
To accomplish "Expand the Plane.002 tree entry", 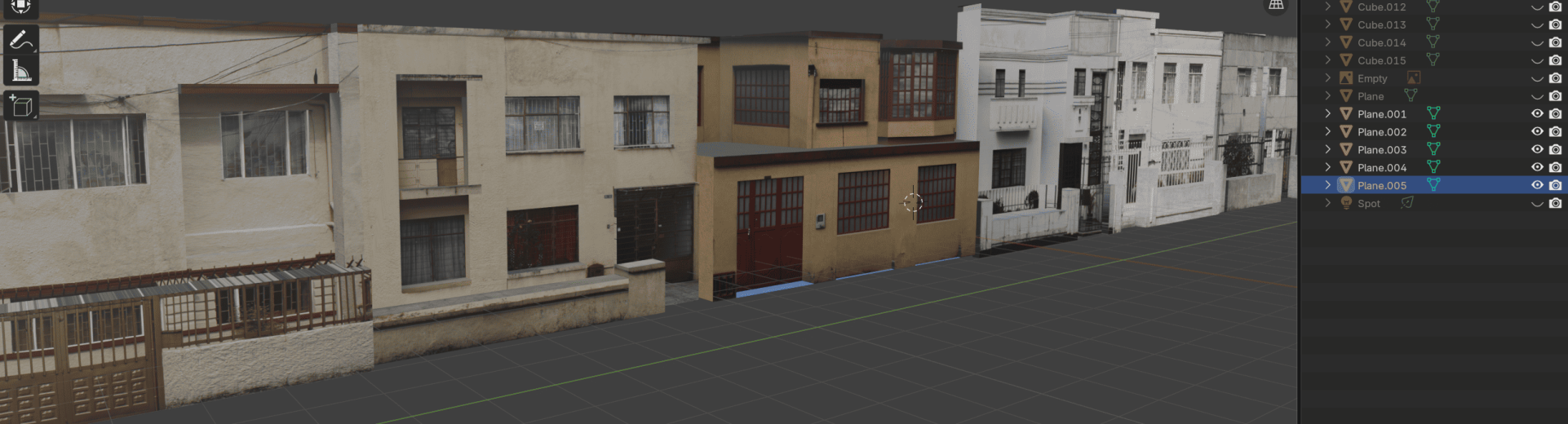I will pyautogui.click(x=1327, y=132).
